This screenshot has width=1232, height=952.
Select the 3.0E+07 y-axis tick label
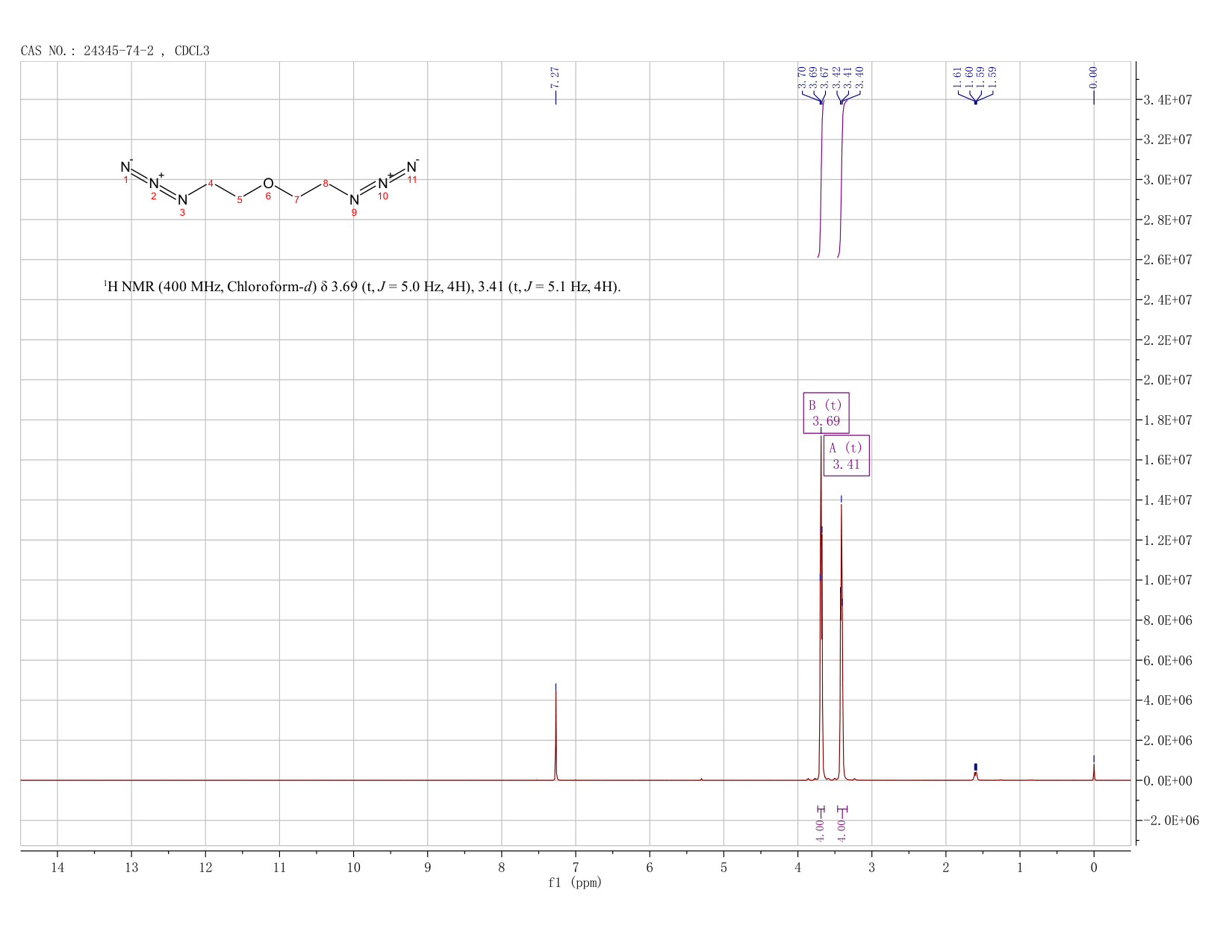[x=1167, y=180]
